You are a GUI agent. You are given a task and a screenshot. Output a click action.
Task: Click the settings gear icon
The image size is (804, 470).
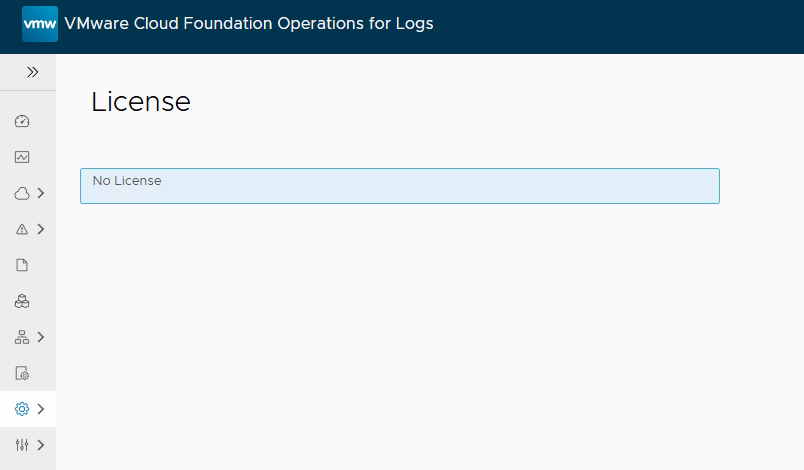[x=22, y=409]
